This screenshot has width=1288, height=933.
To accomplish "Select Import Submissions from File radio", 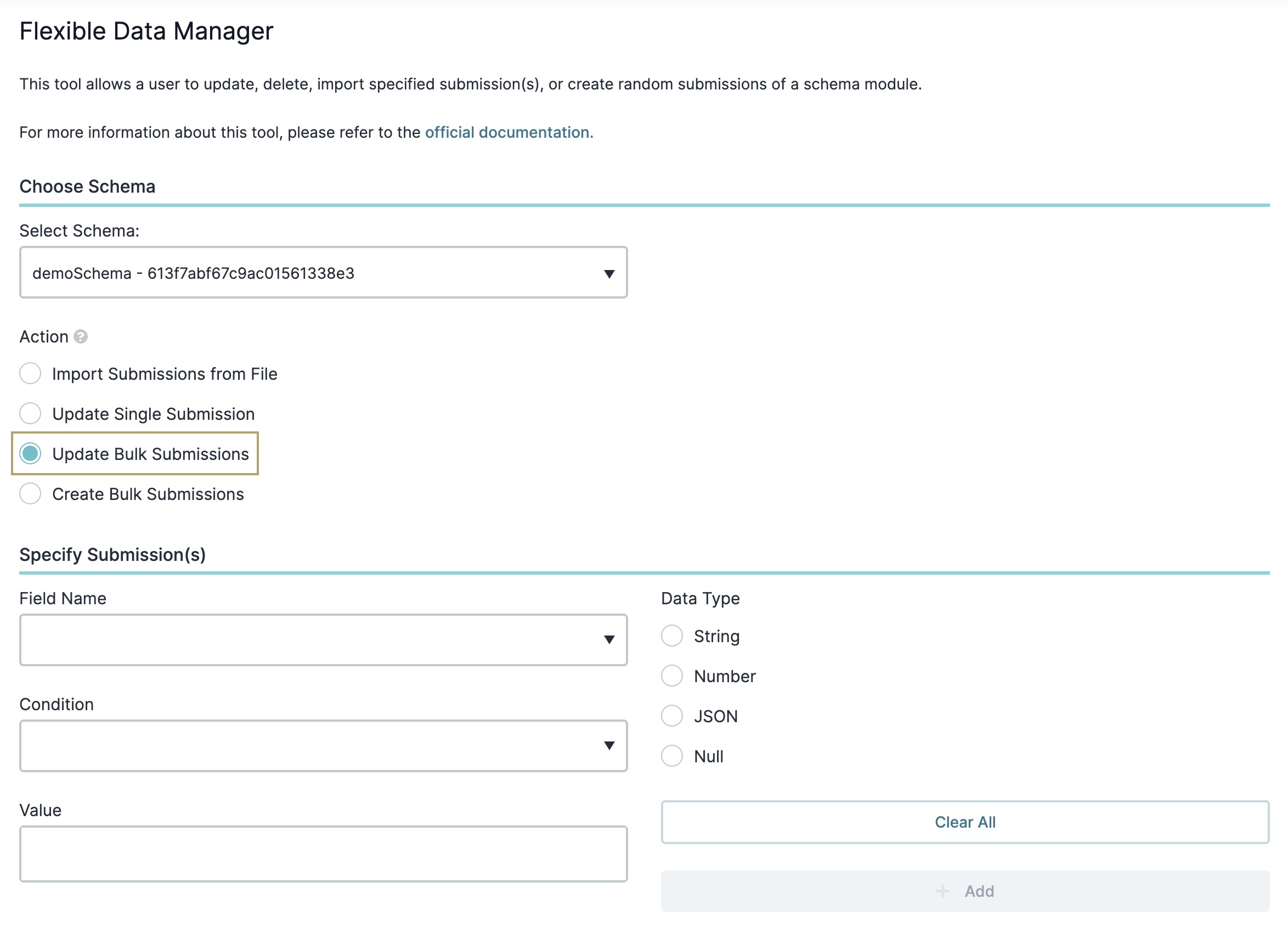I will (x=30, y=374).
